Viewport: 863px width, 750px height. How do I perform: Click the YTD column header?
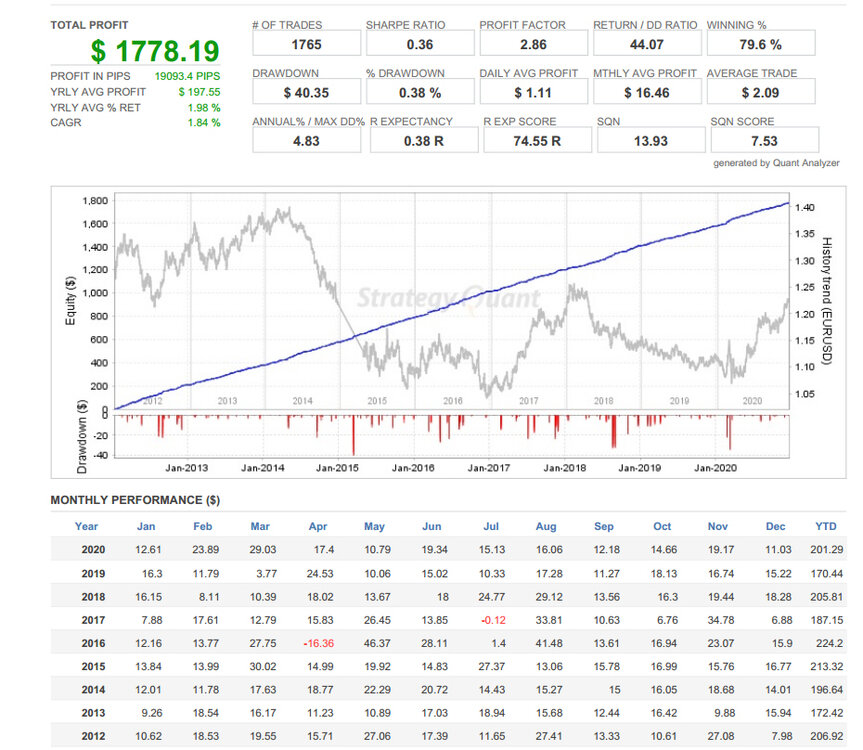(826, 527)
